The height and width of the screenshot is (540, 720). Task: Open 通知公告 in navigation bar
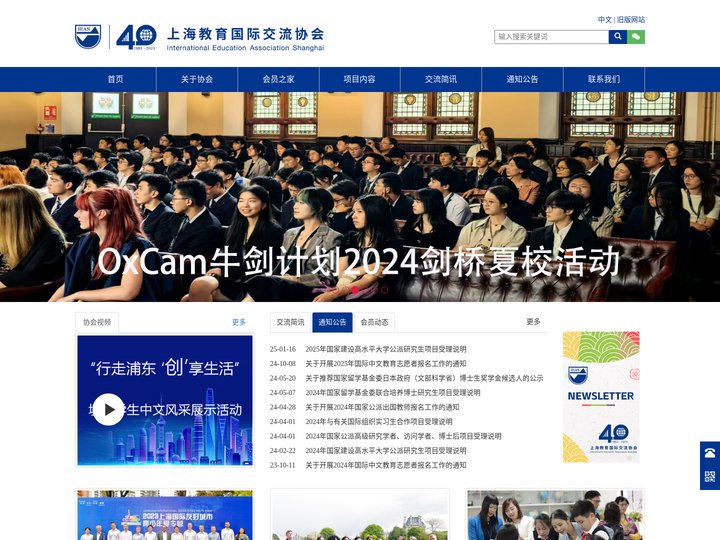tap(522, 79)
